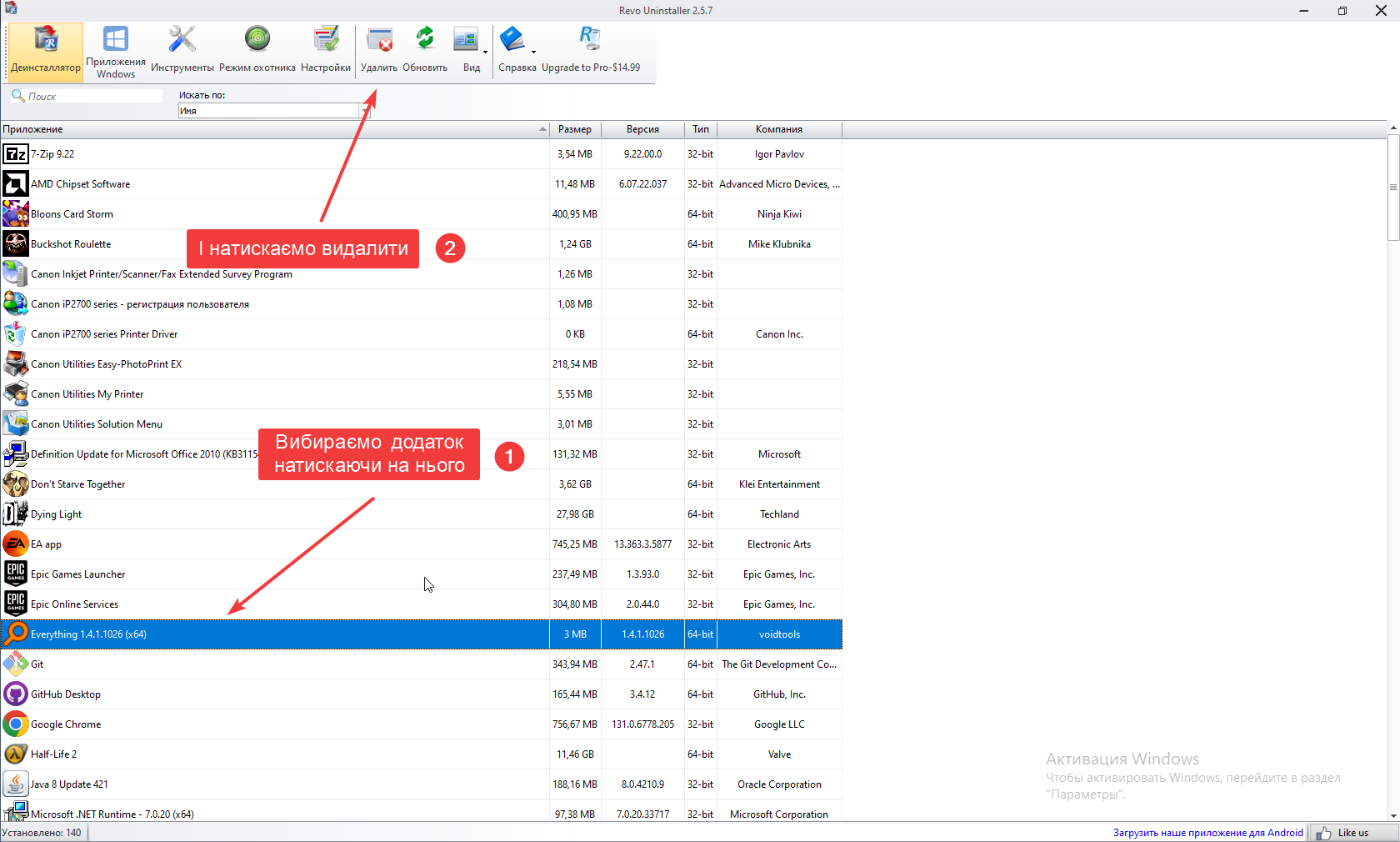Select Canon Inkjet Extended Survey Program row
The image size is (1400, 842).
tap(421, 274)
